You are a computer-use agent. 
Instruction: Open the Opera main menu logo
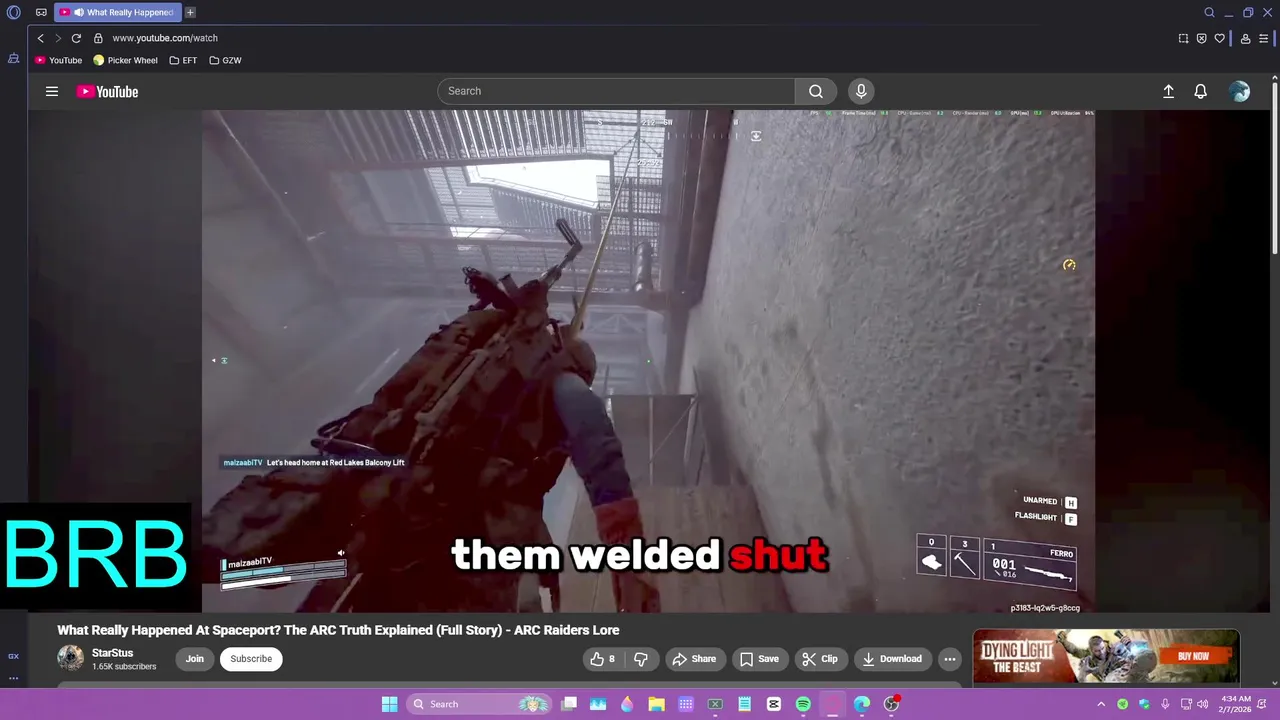[14, 12]
